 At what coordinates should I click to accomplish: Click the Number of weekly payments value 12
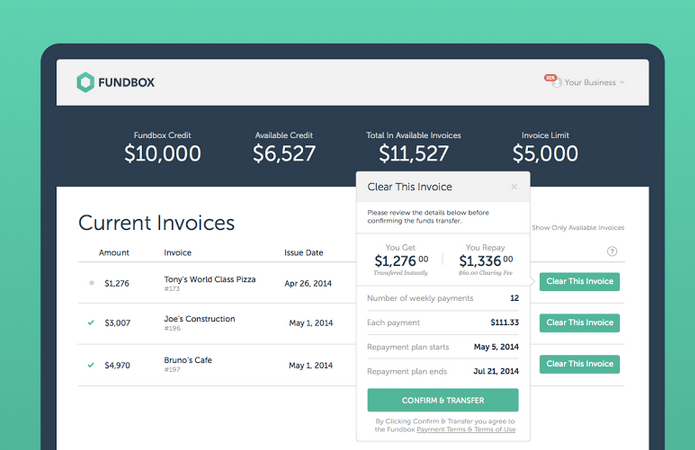(x=514, y=298)
